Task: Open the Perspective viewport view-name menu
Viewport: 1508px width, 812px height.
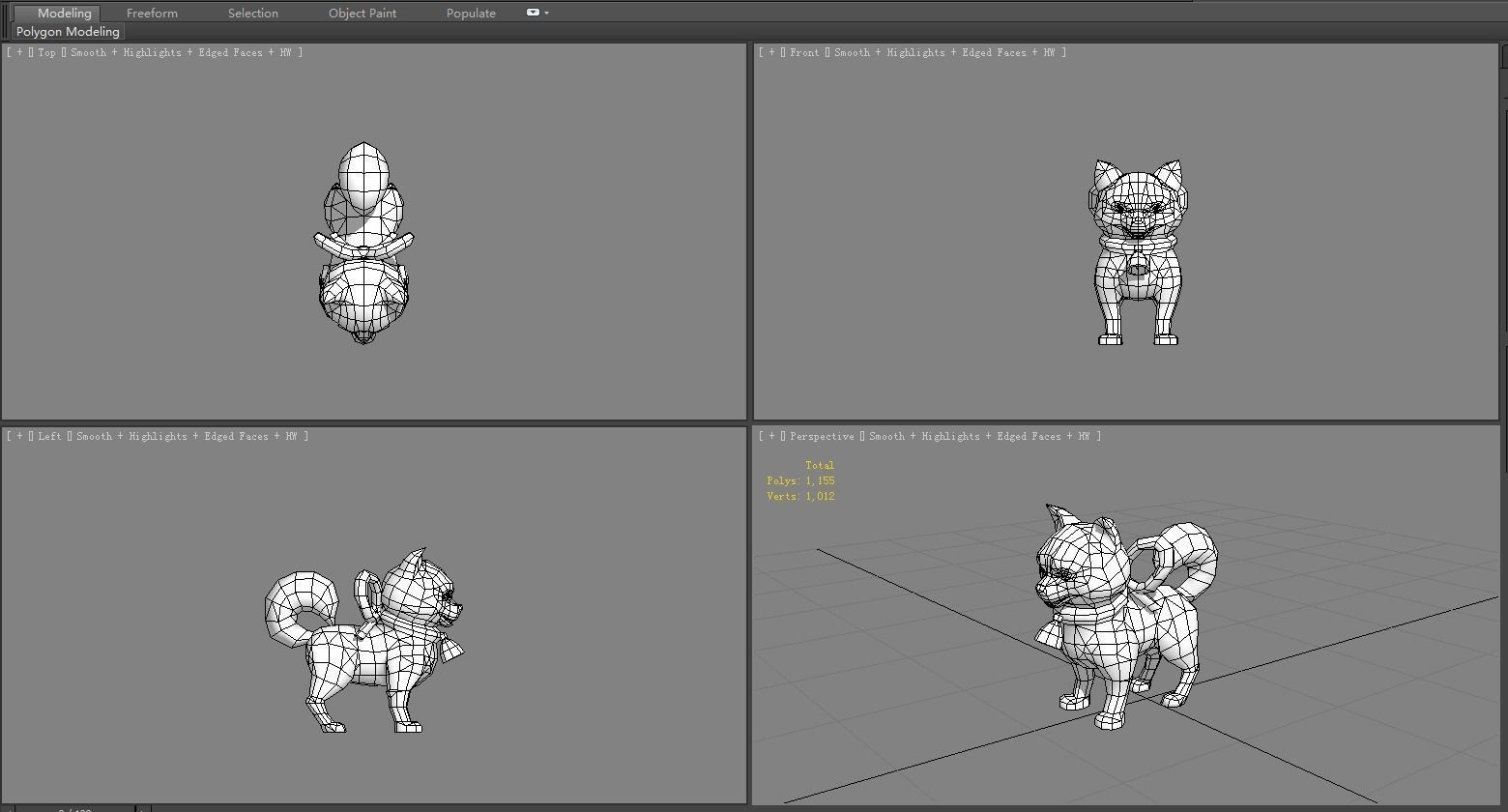Action: coord(822,437)
